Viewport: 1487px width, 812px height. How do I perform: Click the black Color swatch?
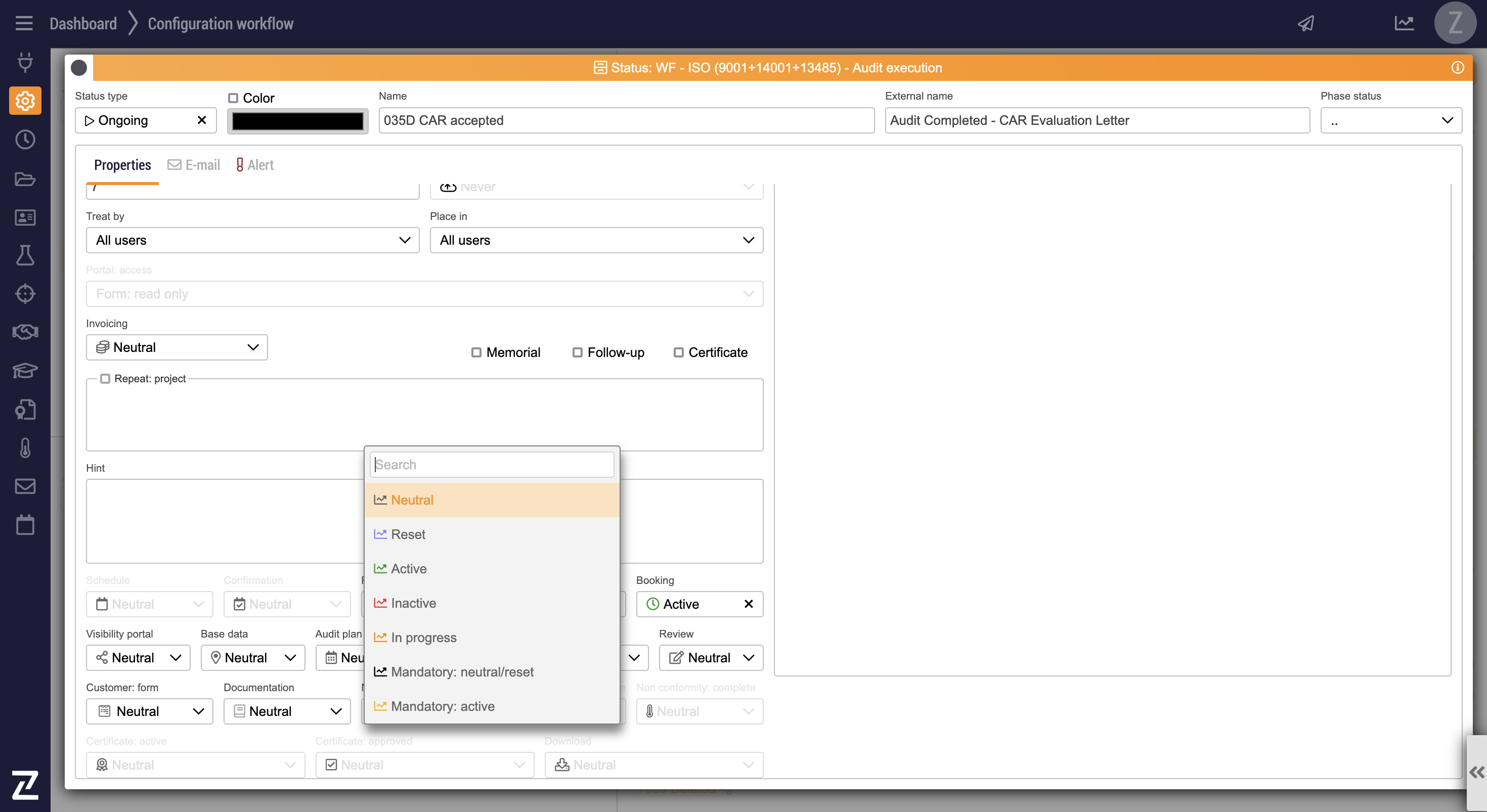click(x=297, y=121)
